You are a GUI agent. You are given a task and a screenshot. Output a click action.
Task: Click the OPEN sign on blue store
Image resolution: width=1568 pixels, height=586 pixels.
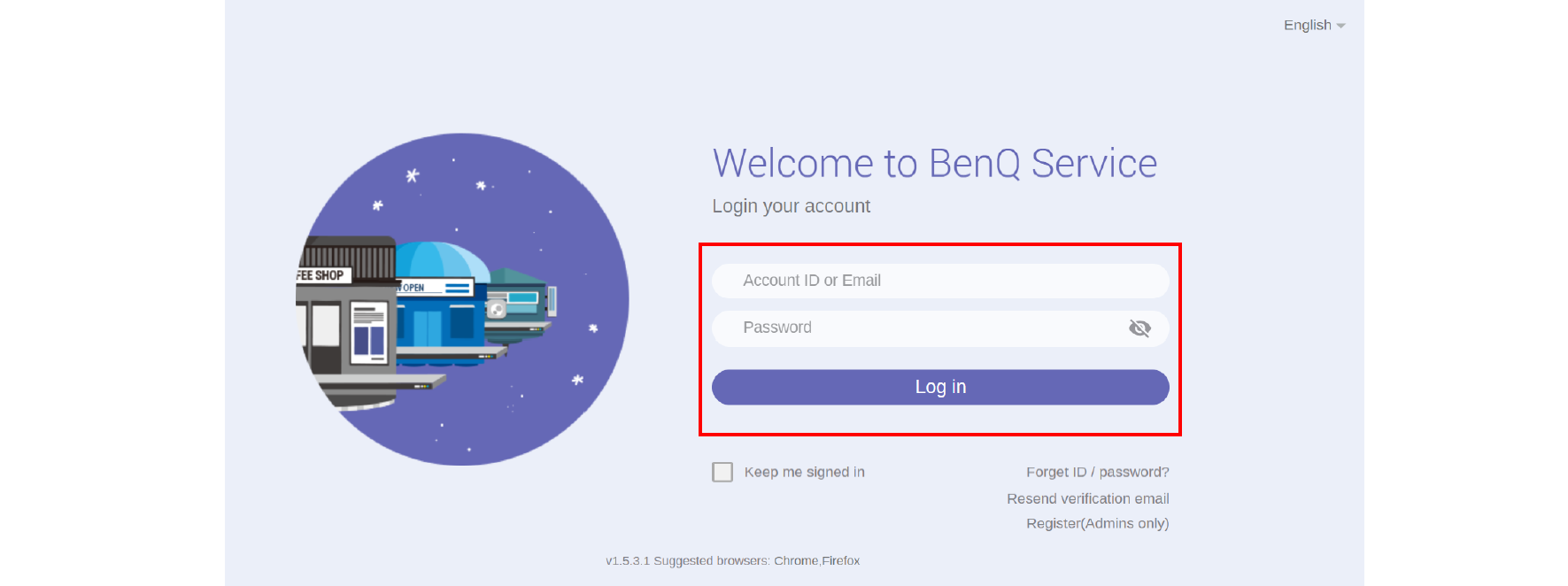coord(413,288)
